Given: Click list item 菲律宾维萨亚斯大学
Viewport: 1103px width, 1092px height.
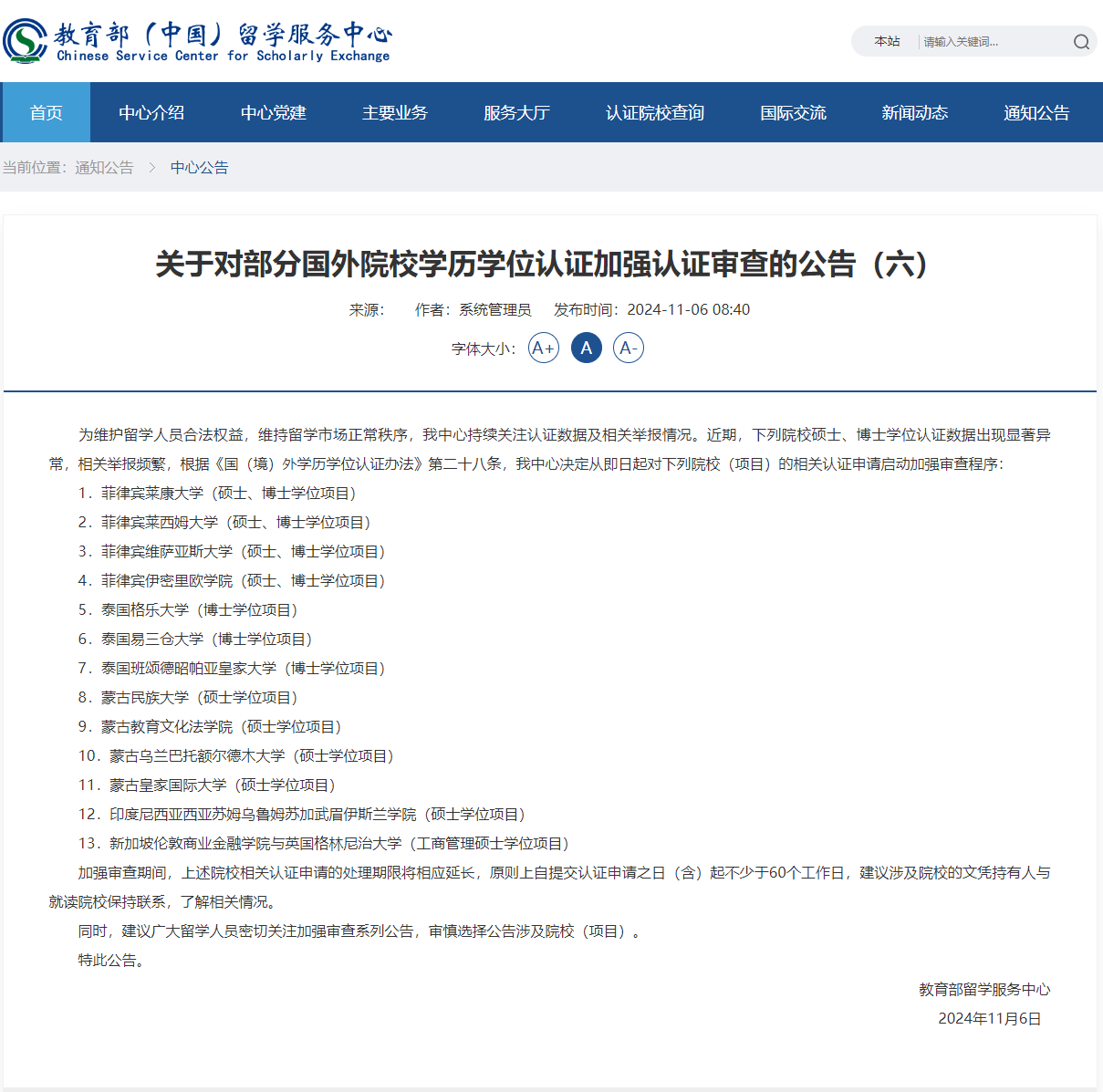Looking at the screenshot, I should [232, 552].
